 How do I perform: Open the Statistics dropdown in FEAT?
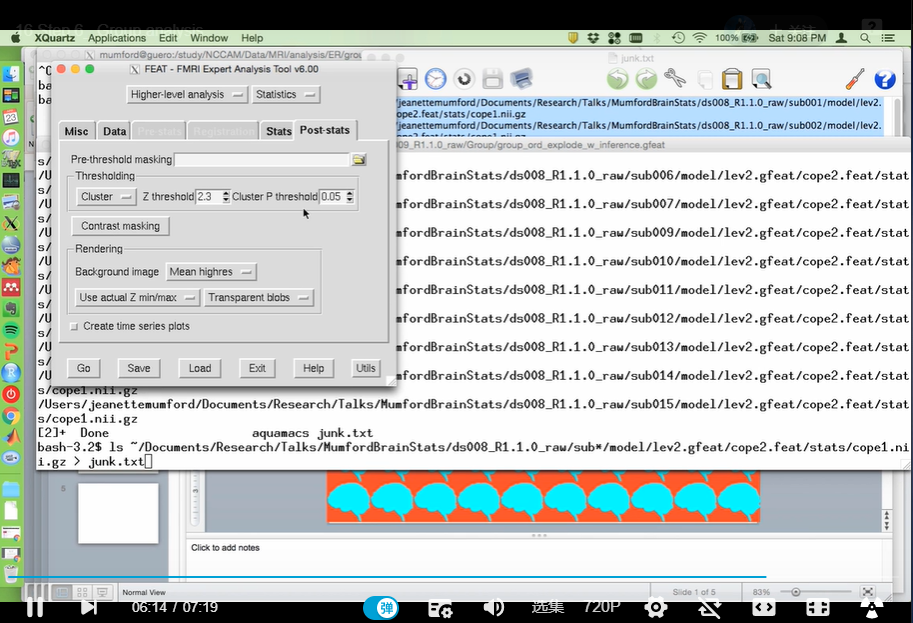(285, 94)
